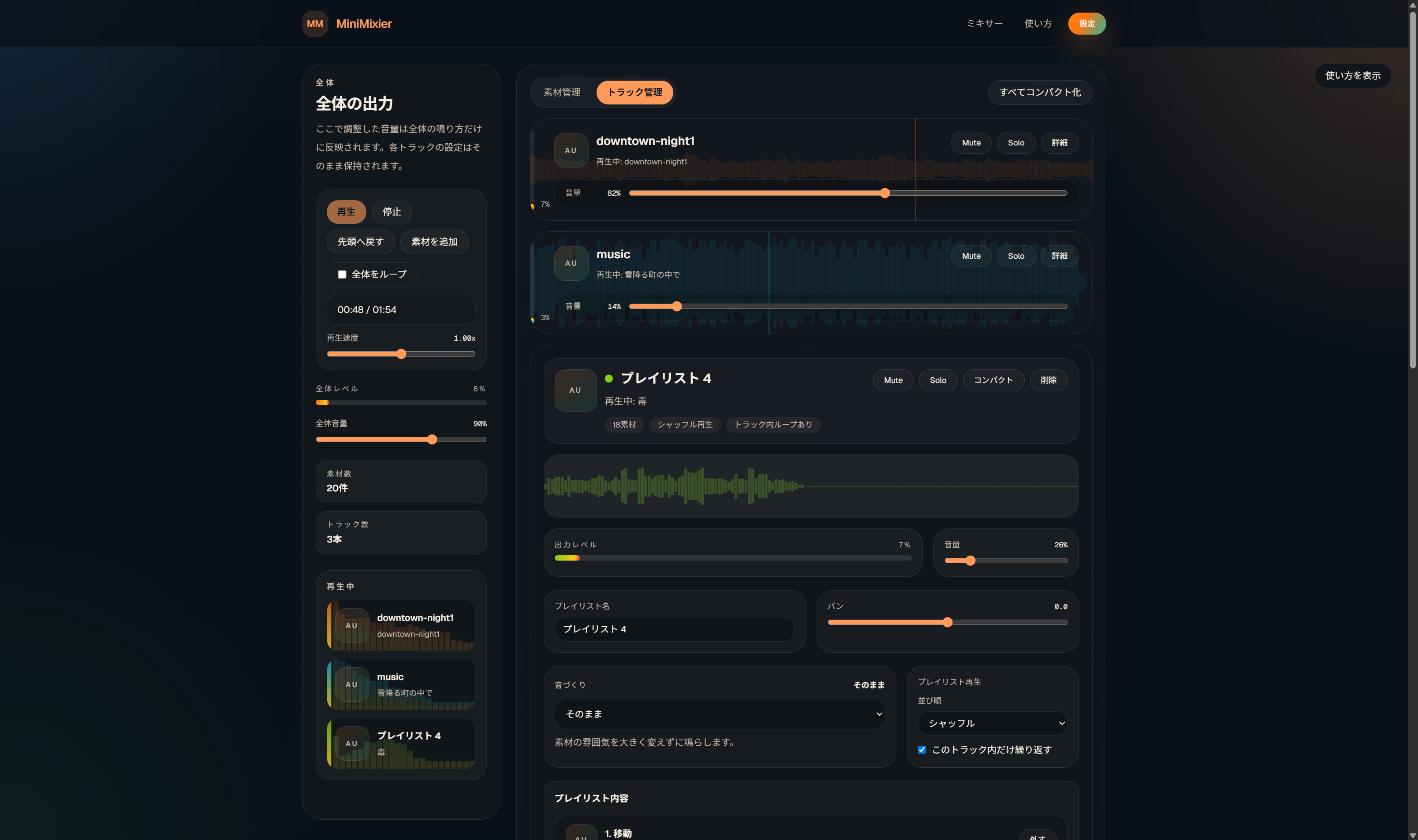Viewport: 1418px width, 840px height.
Task: Click downtown-night1 AU thumbnail in 再生中 list
Action: (352, 625)
